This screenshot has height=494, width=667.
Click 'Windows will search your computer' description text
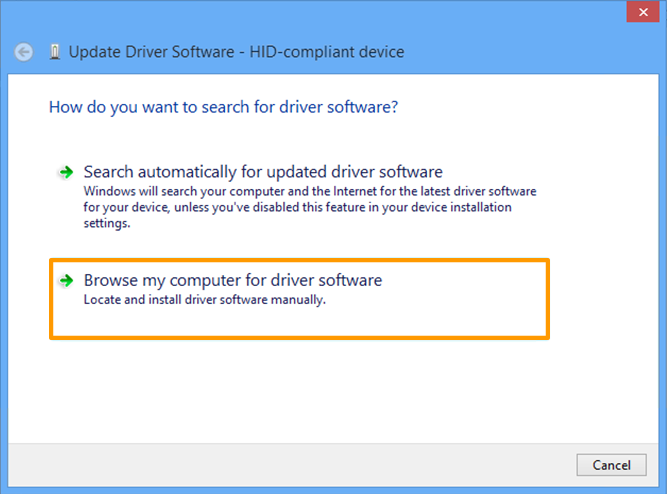point(180,190)
